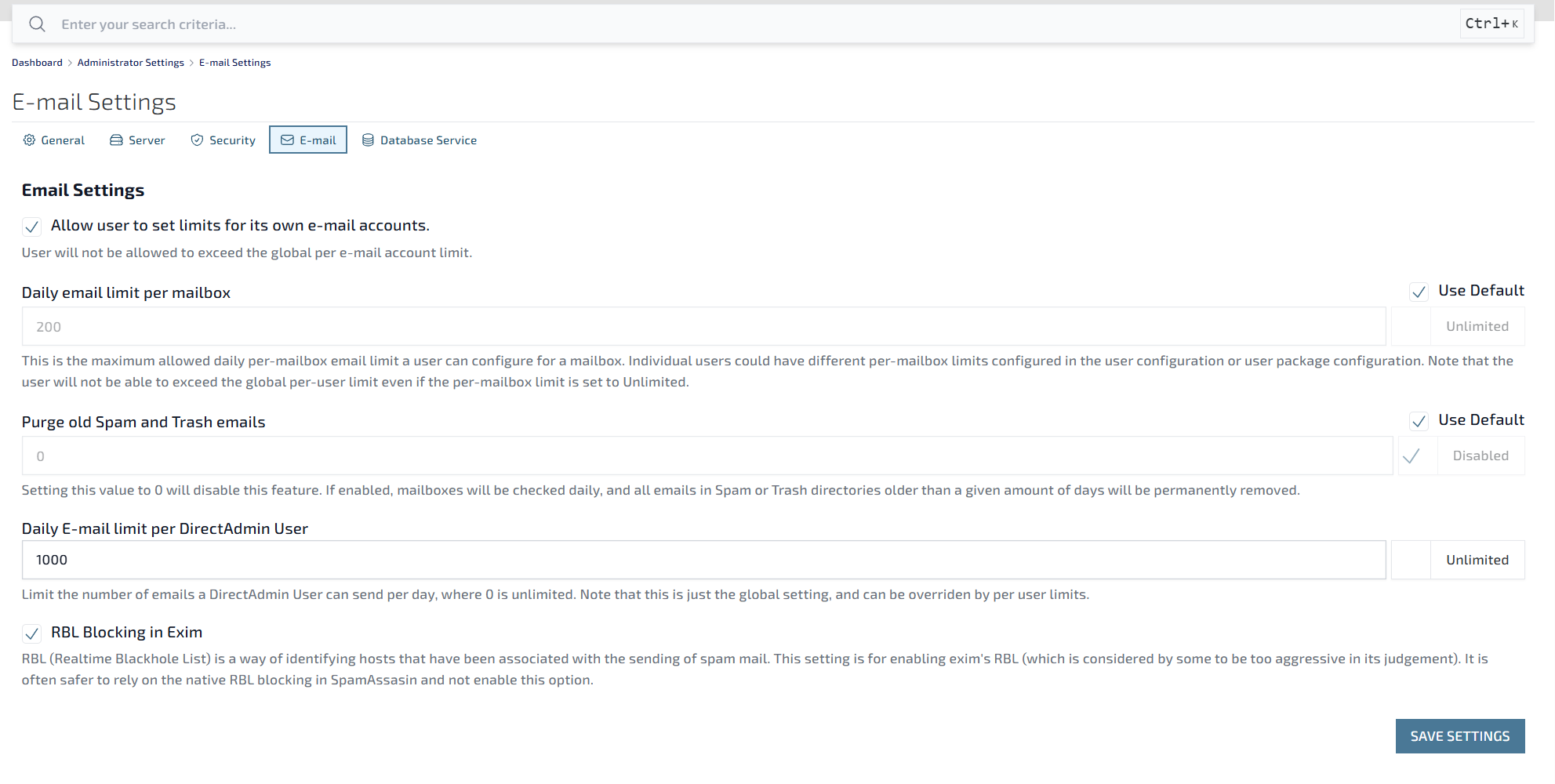Tick Unlimited box for per-mailbox limit
This screenshot has width=1555, height=784.
[1411, 327]
